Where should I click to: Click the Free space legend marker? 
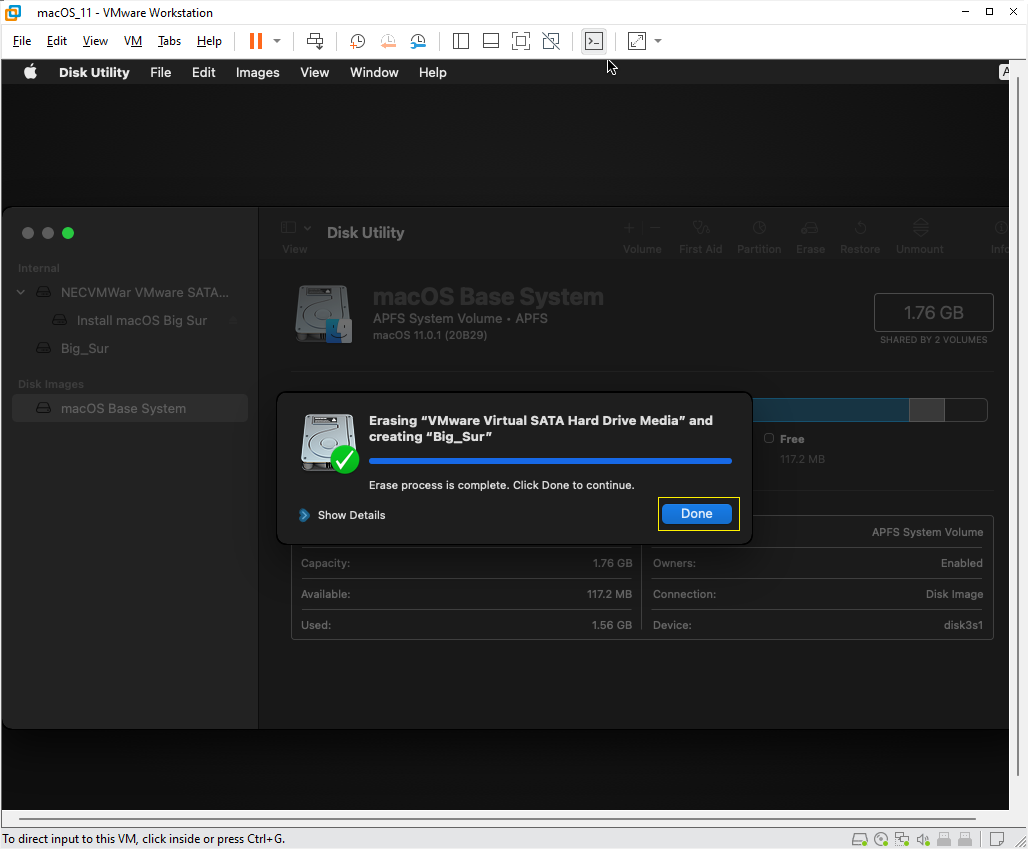(x=769, y=439)
